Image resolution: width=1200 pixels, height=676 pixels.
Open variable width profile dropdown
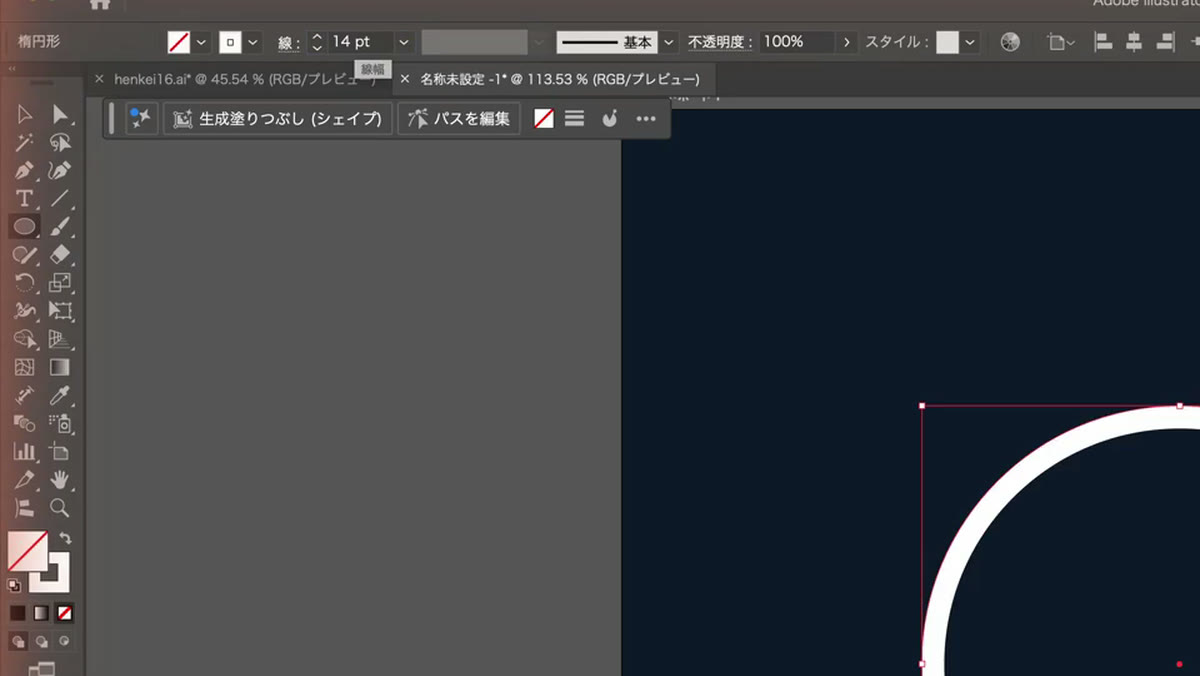540,42
